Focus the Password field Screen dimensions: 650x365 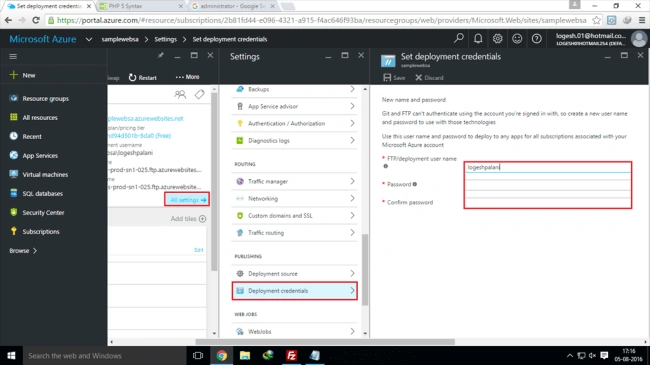[547, 185]
